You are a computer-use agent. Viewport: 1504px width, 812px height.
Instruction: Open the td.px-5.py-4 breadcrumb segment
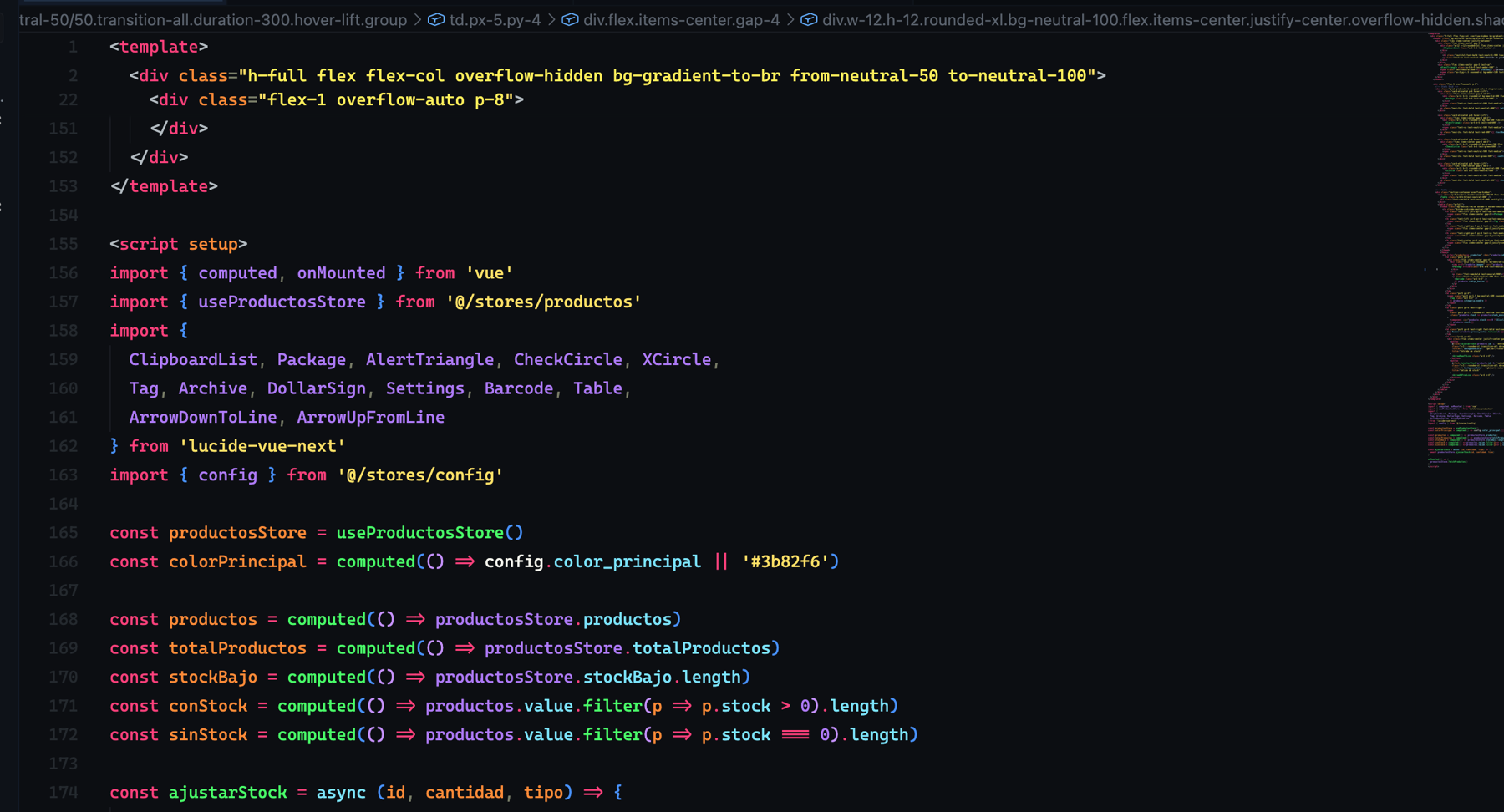(495, 19)
